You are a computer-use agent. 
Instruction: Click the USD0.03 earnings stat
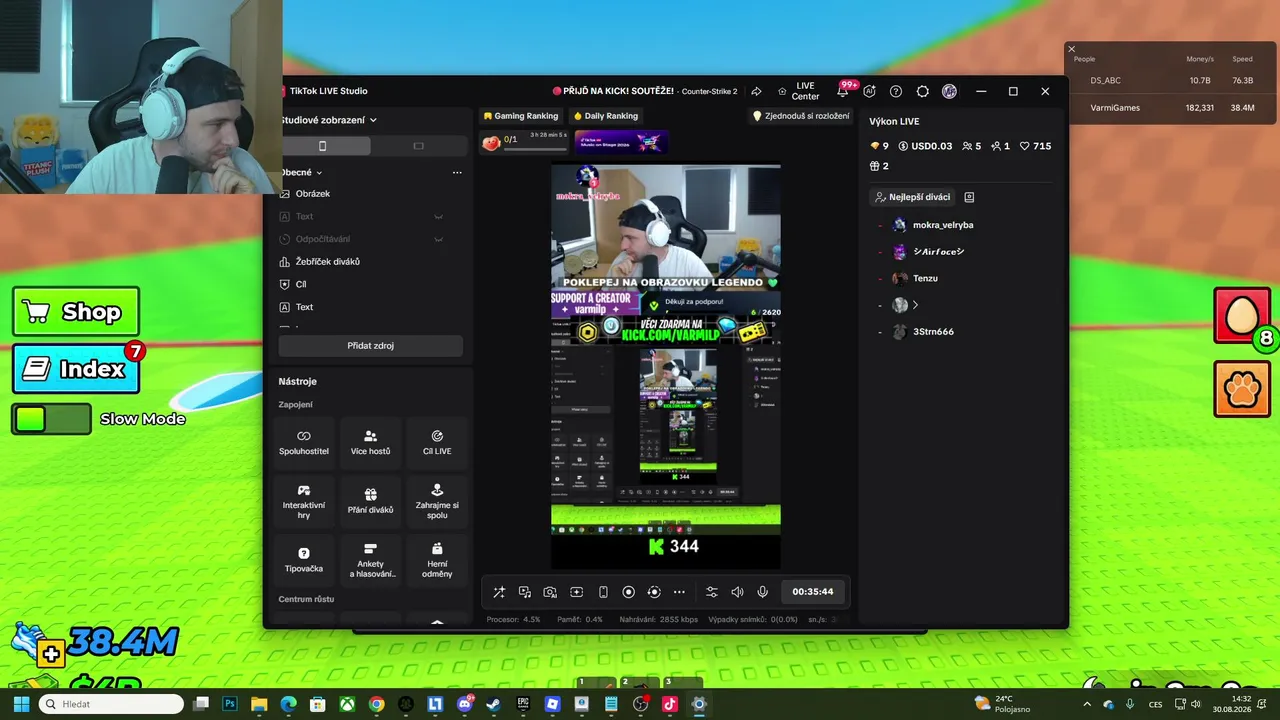click(x=925, y=146)
